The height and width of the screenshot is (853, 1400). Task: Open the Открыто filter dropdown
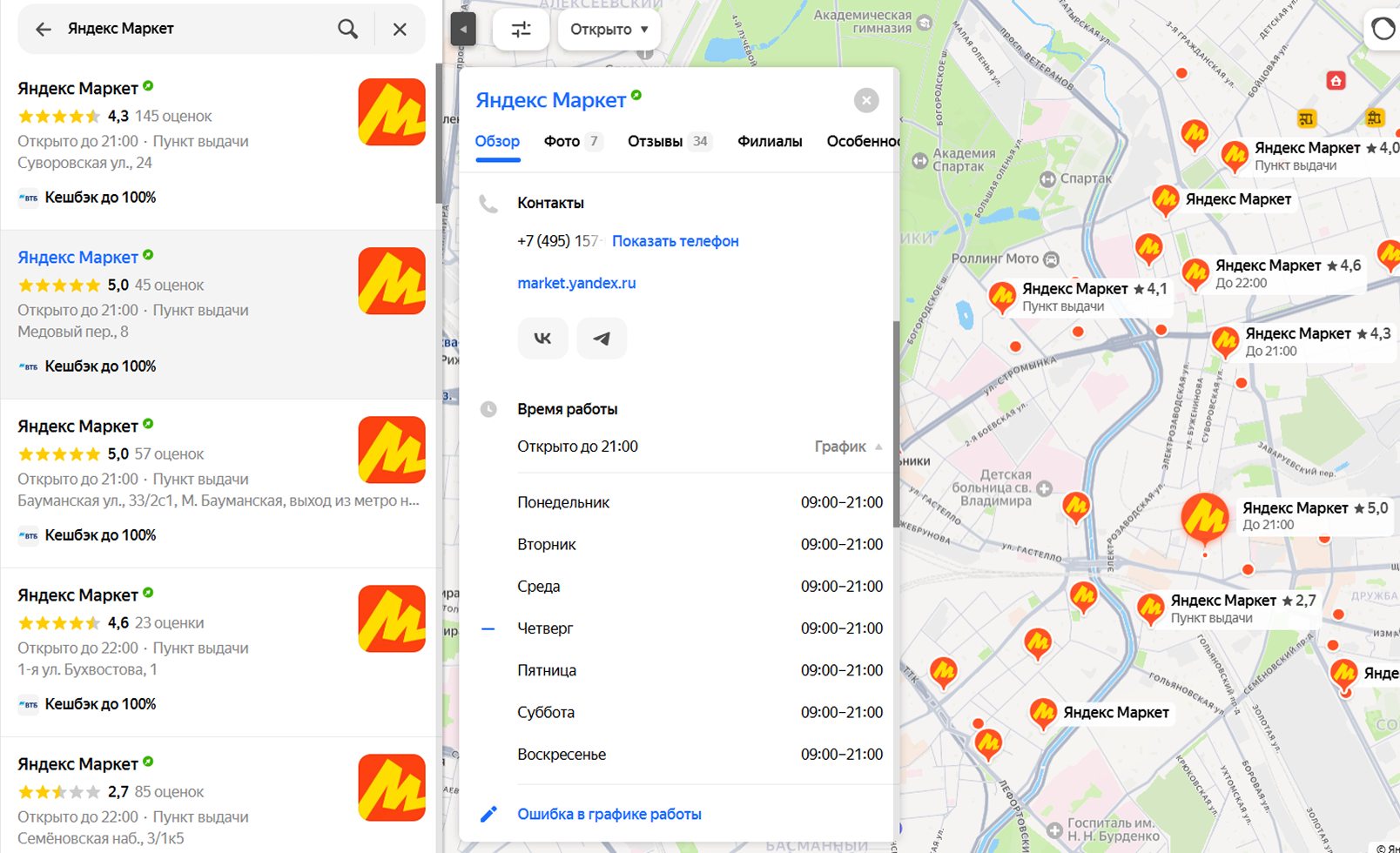pyautogui.click(x=609, y=30)
